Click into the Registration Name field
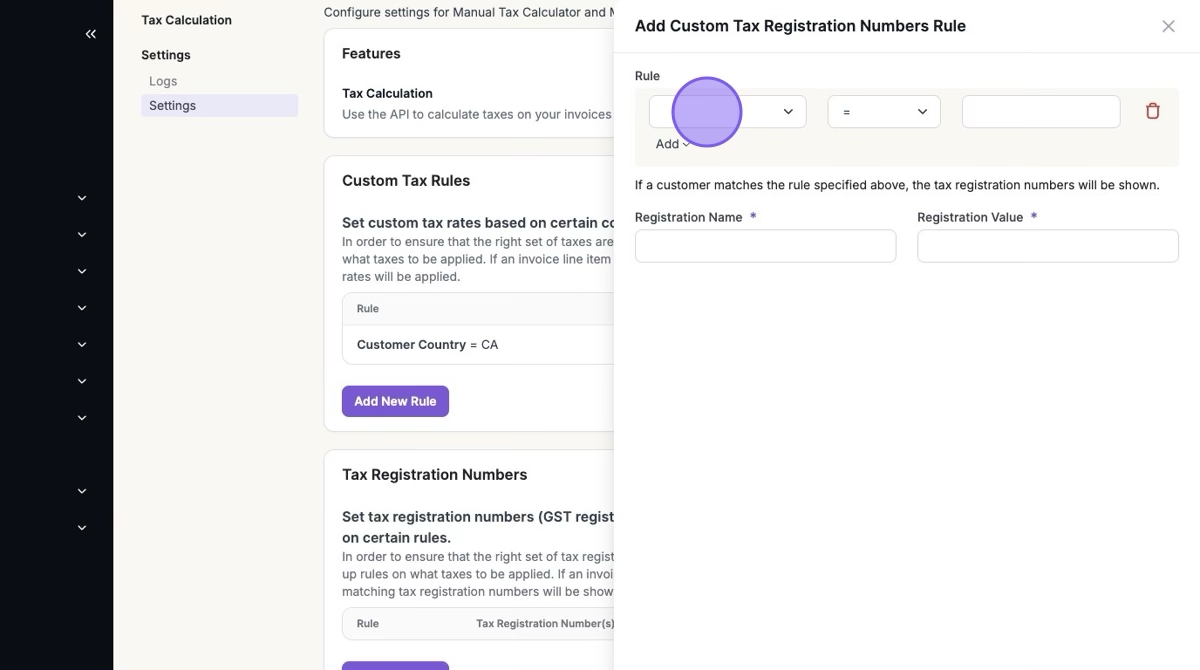 [x=765, y=246]
